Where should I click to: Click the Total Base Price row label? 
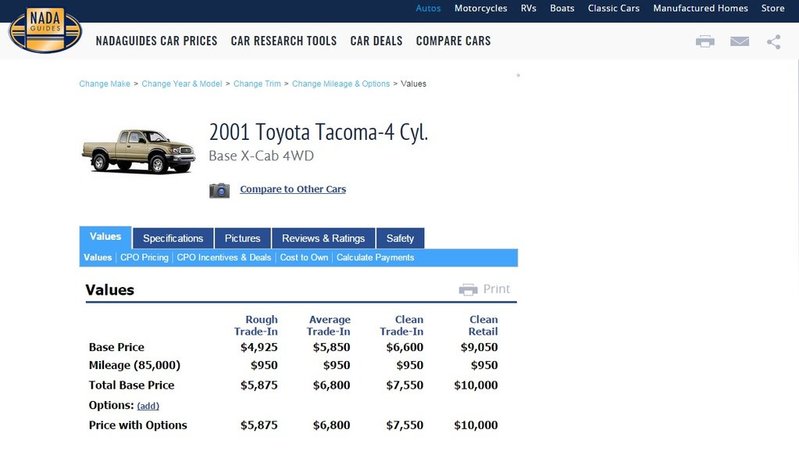[x=131, y=385]
